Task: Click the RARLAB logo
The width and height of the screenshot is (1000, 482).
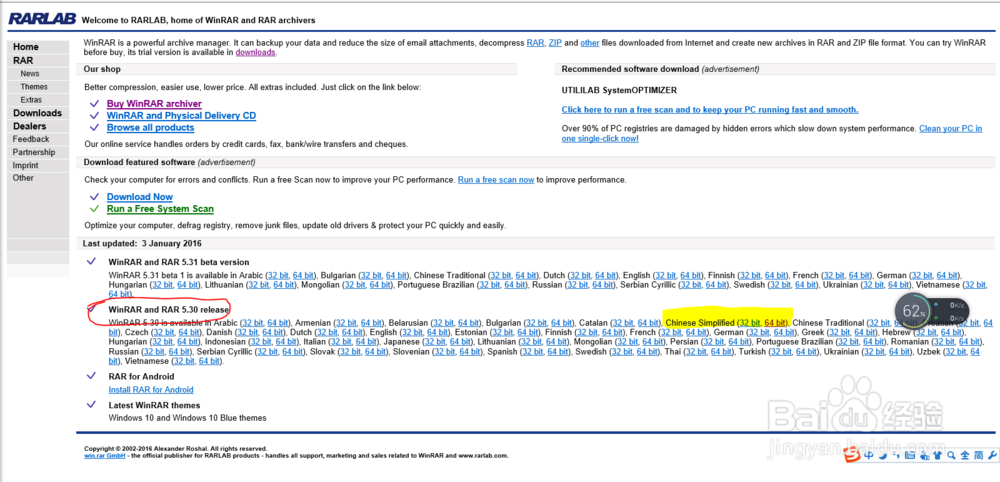Action: [41, 20]
